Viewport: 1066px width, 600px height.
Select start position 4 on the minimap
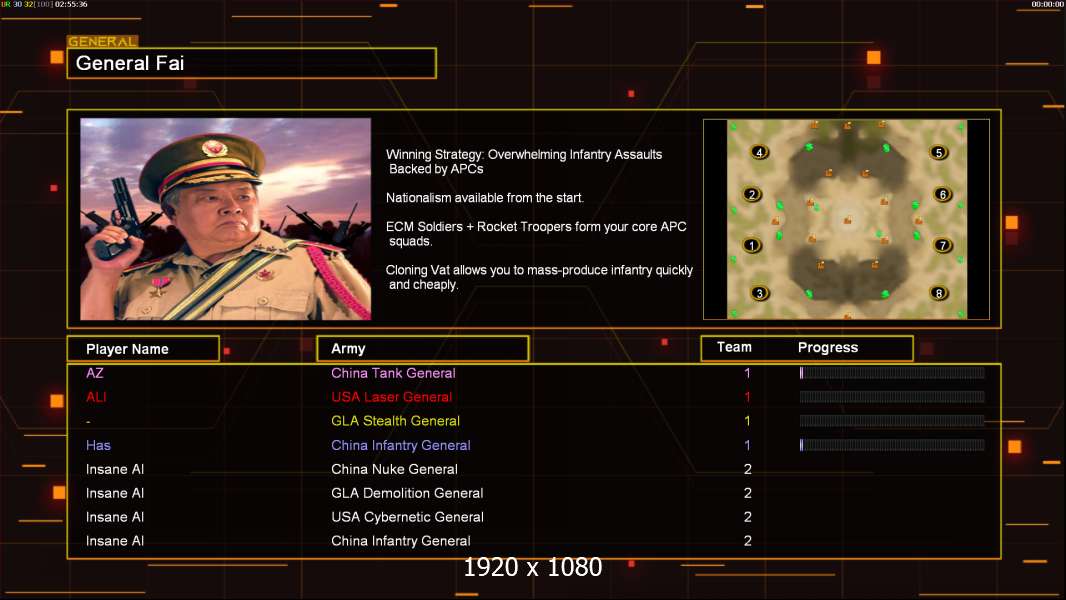(x=760, y=152)
